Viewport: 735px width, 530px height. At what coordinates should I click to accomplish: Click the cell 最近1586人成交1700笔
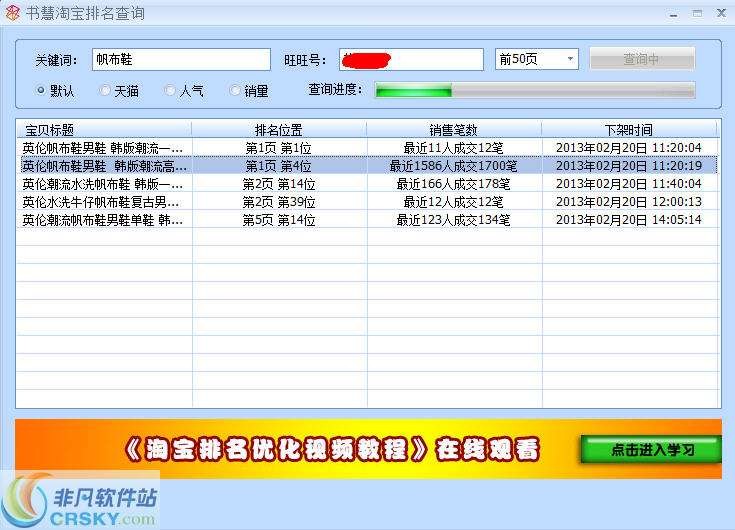tap(453, 166)
